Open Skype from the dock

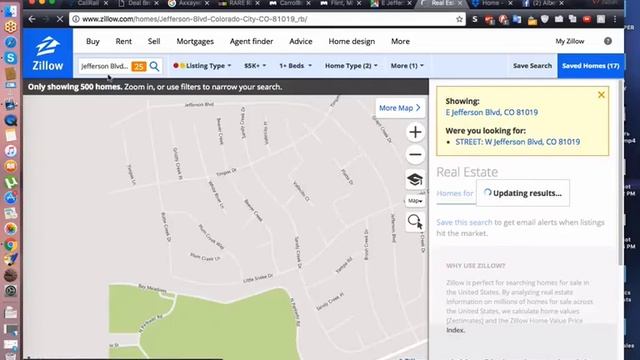pyautogui.click(x=11, y=58)
